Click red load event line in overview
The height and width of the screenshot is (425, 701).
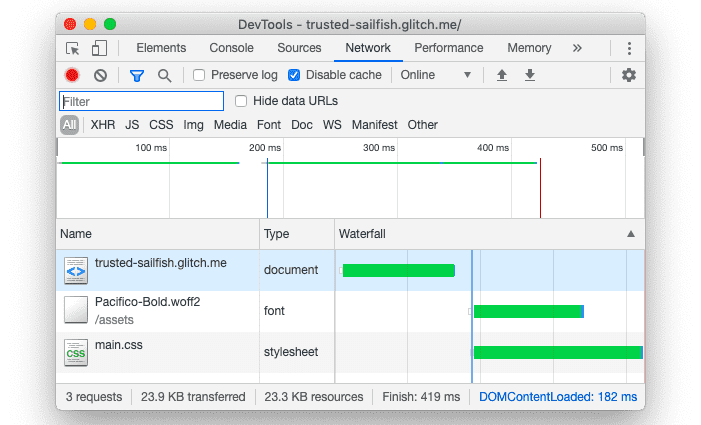pyautogui.click(x=540, y=188)
